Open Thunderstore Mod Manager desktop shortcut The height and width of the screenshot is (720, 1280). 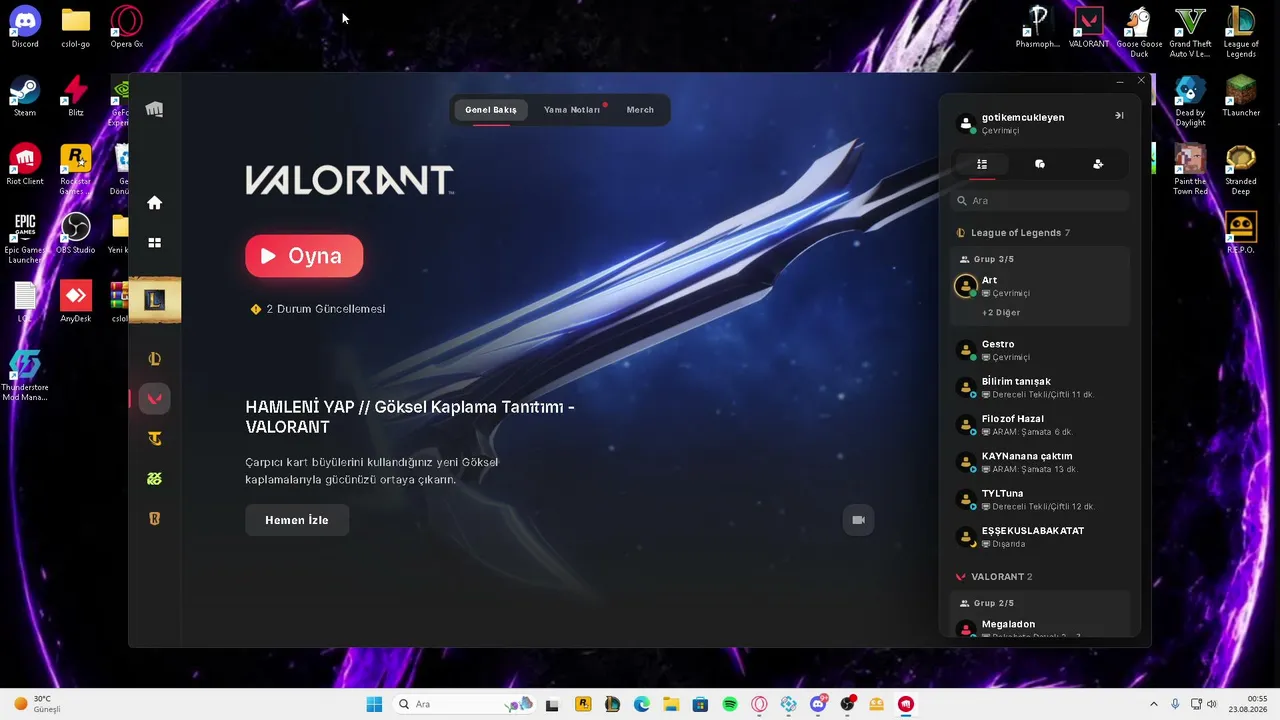point(25,375)
